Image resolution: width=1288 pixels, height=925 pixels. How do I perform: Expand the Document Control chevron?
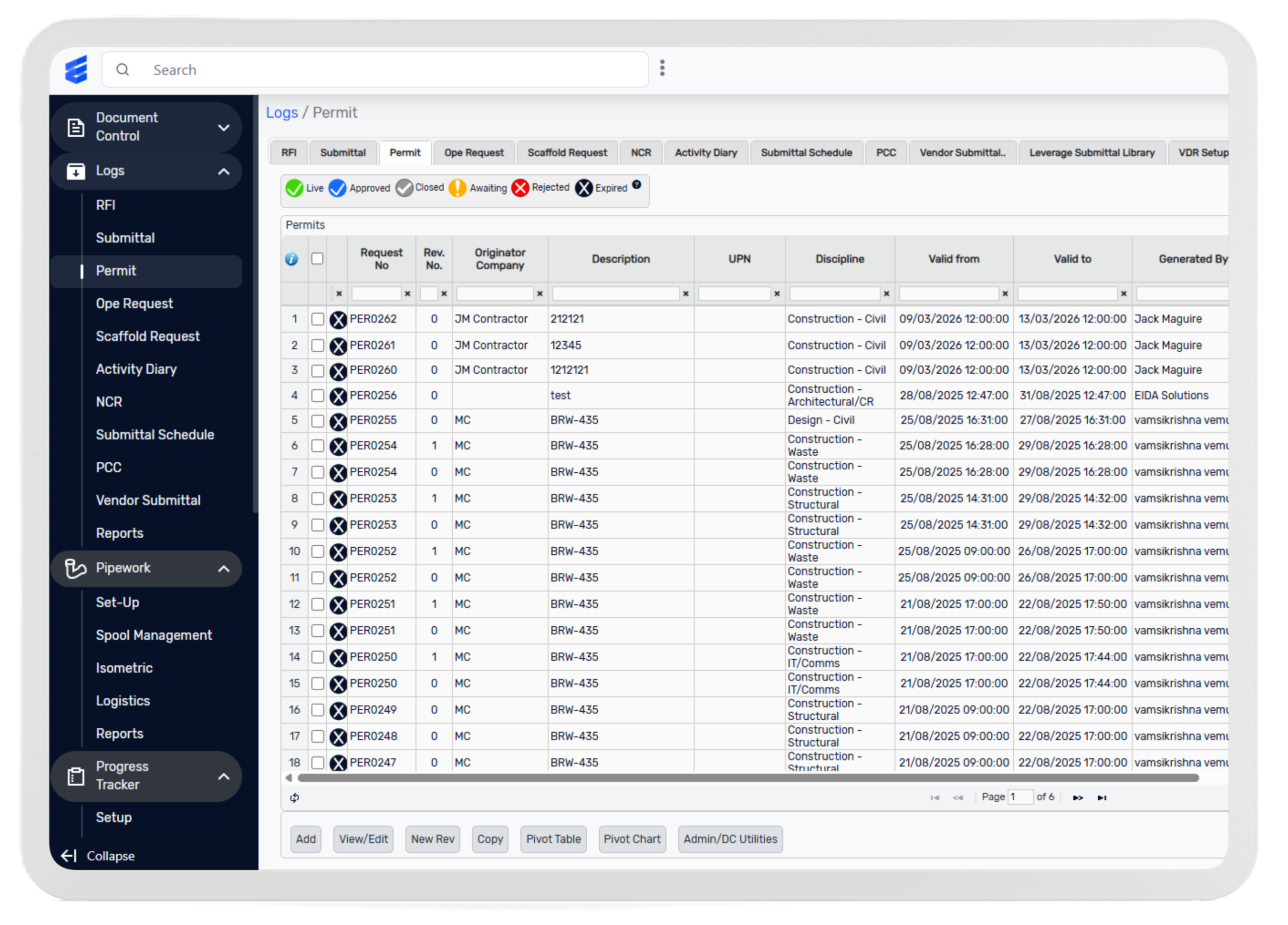tap(224, 128)
